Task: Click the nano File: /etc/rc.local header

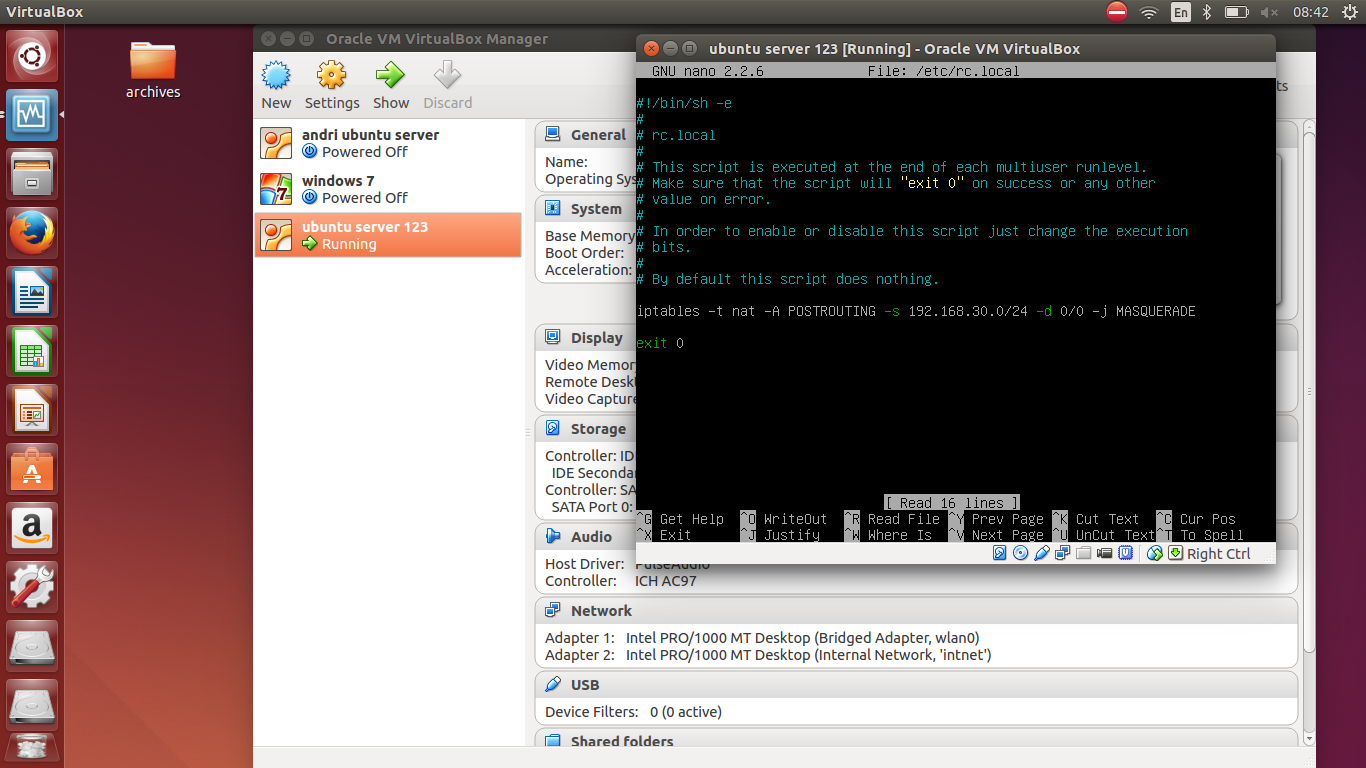Action: (x=944, y=71)
